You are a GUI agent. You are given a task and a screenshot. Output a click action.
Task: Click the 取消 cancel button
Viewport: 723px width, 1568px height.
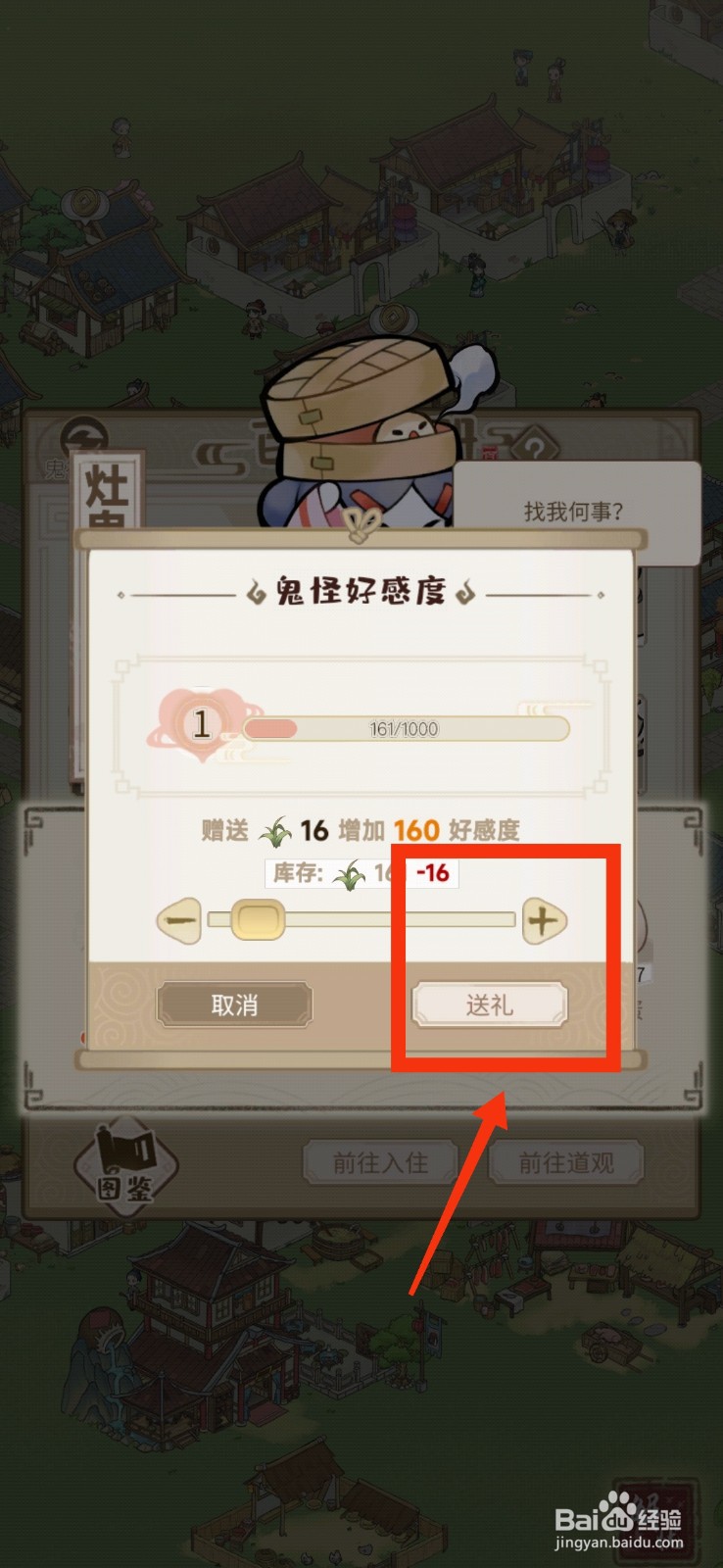coord(234,1004)
